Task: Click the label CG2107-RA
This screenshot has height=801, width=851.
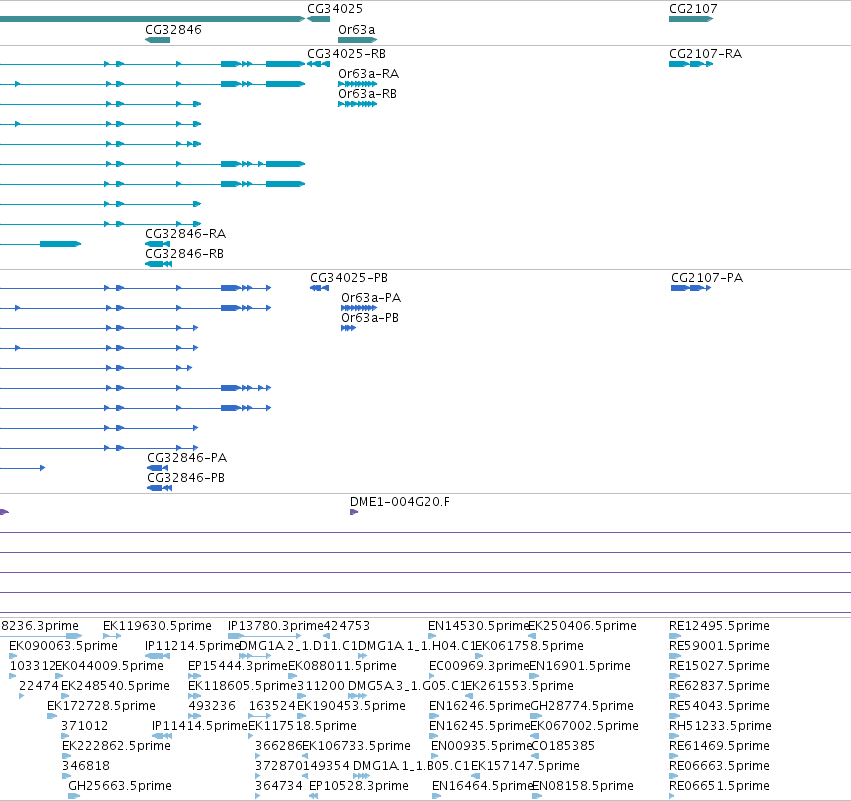Action: tap(705, 54)
